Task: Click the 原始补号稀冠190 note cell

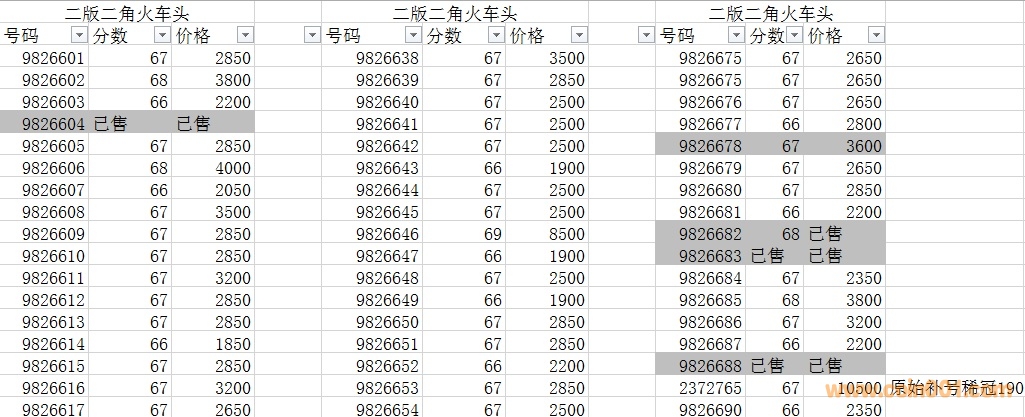Action: pos(956,387)
